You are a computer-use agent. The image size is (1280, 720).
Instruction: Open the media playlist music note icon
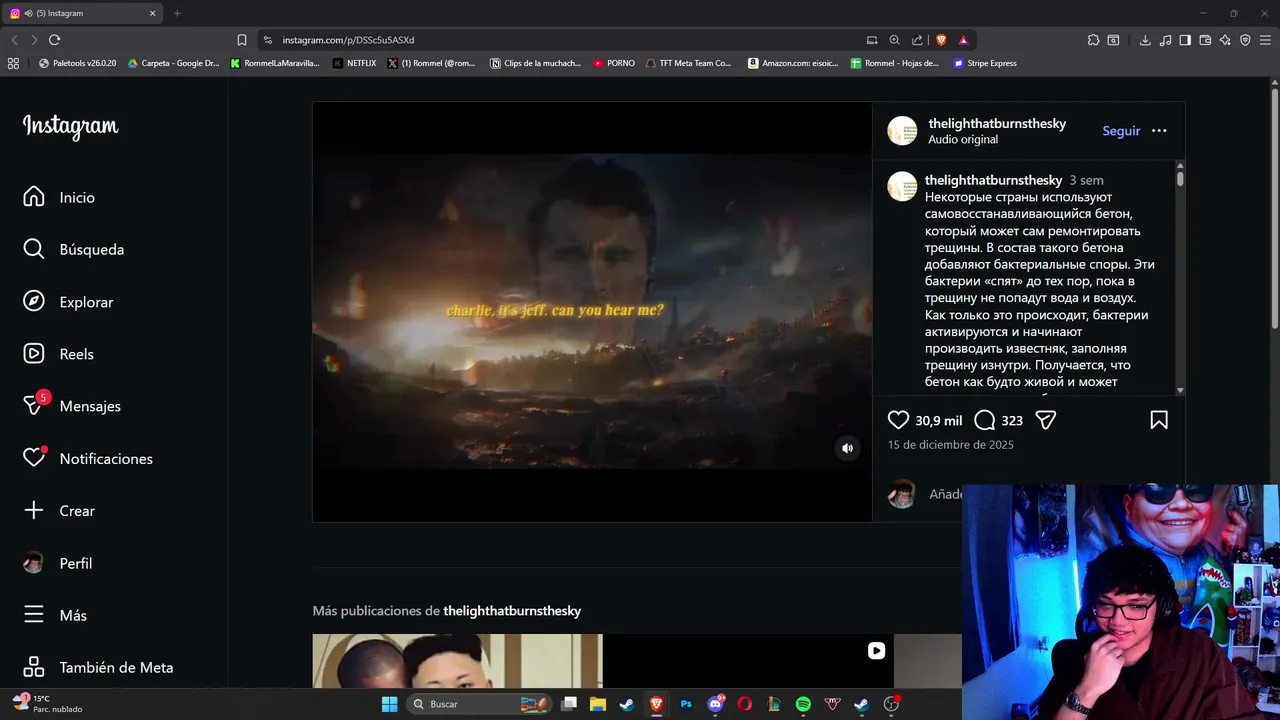tap(1165, 40)
